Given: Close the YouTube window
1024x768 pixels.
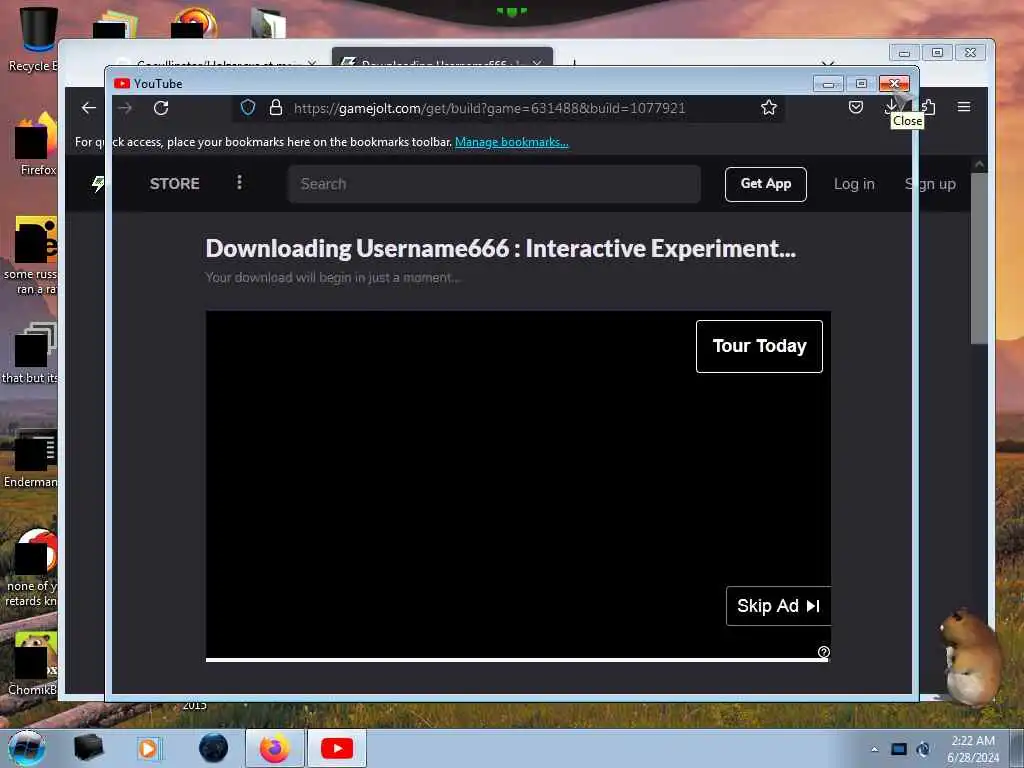Looking at the screenshot, I should (x=894, y=83).
